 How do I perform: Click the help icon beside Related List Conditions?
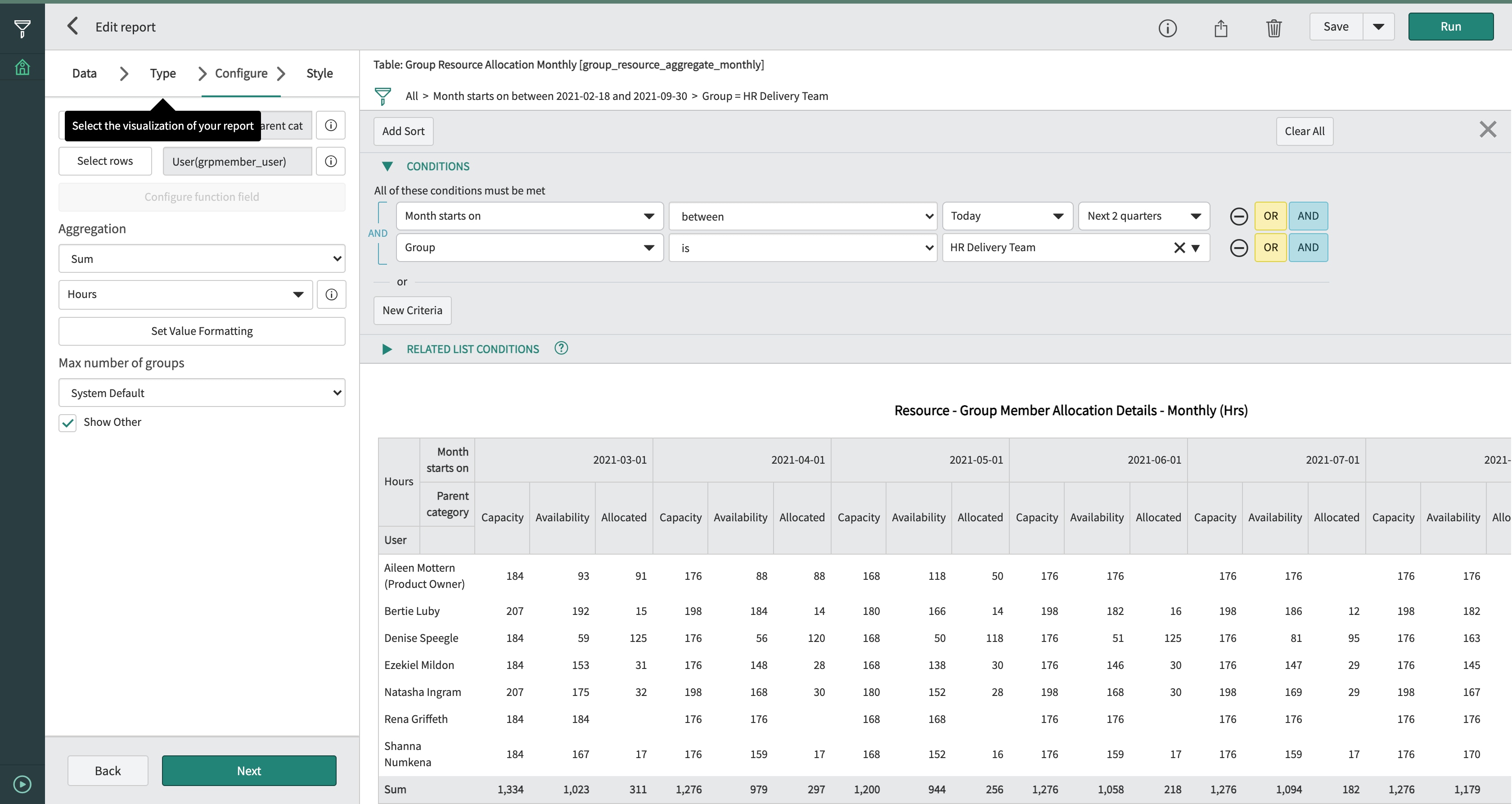561,348
